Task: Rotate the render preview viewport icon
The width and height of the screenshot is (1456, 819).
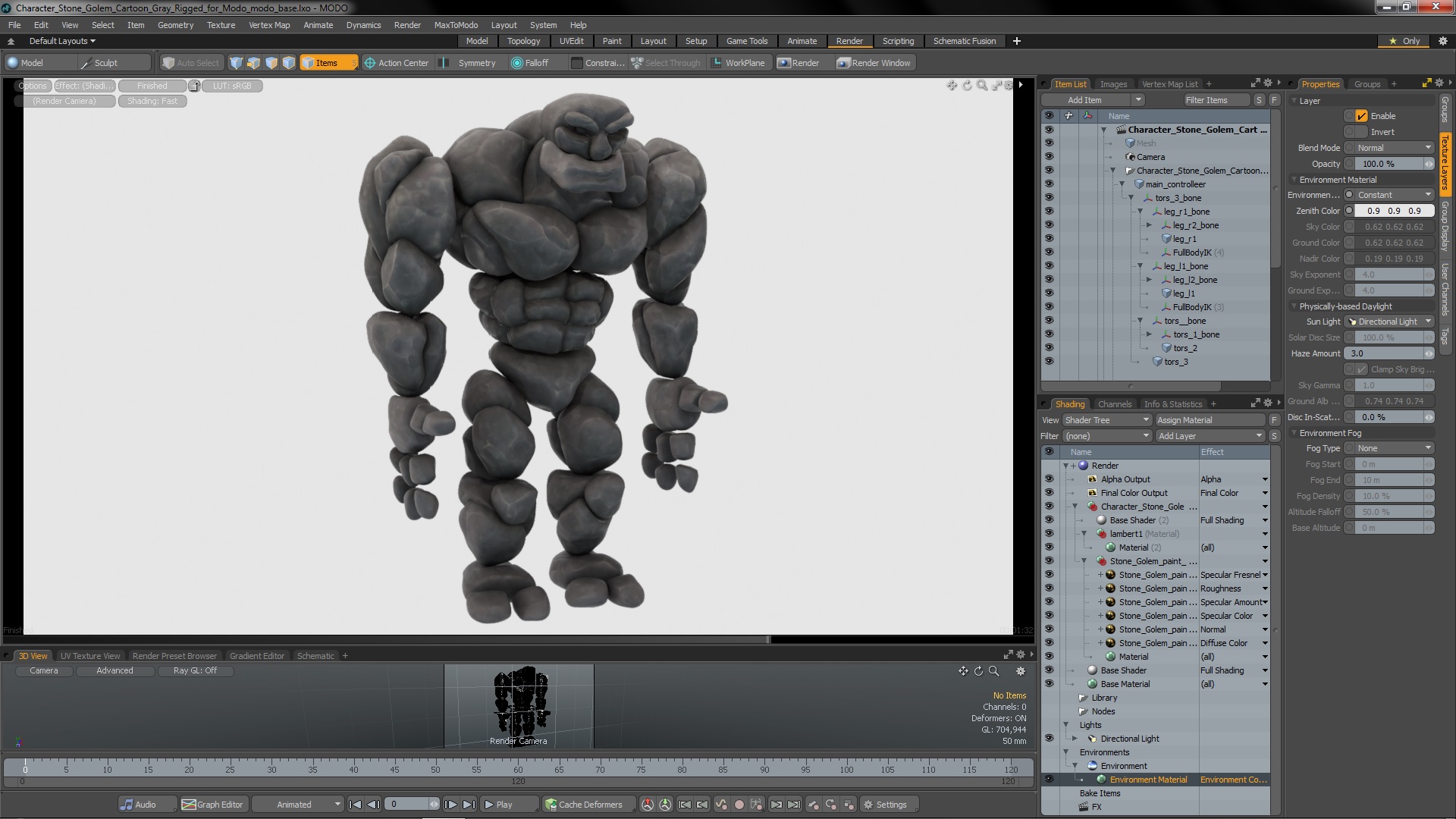Action: (x=967, y=85)
